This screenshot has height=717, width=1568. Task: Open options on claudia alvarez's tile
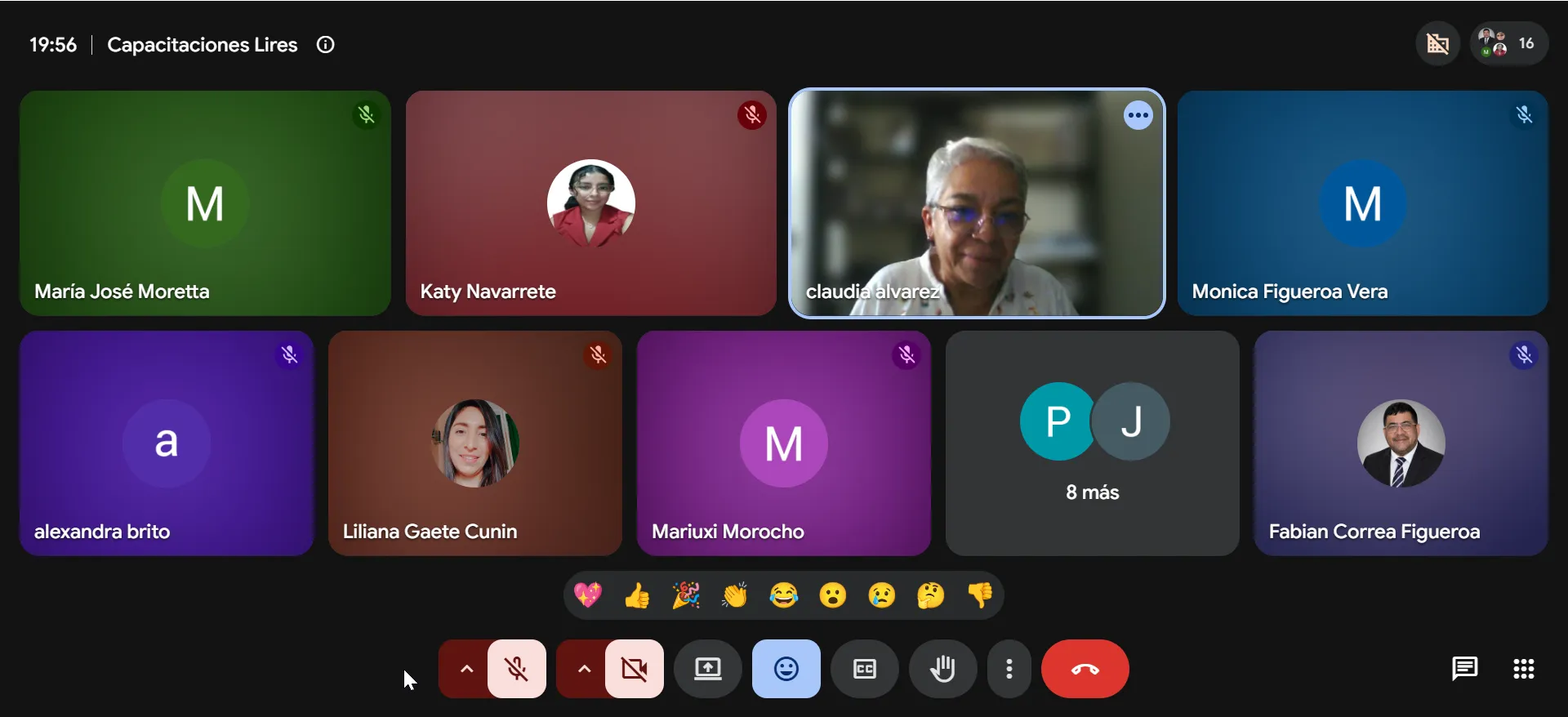coord(1138,115)
